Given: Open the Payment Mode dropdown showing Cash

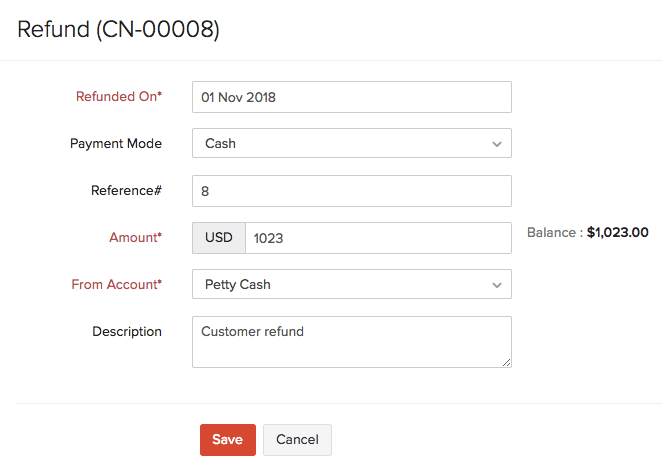Looking at the screenshot, I should (340, 143).
